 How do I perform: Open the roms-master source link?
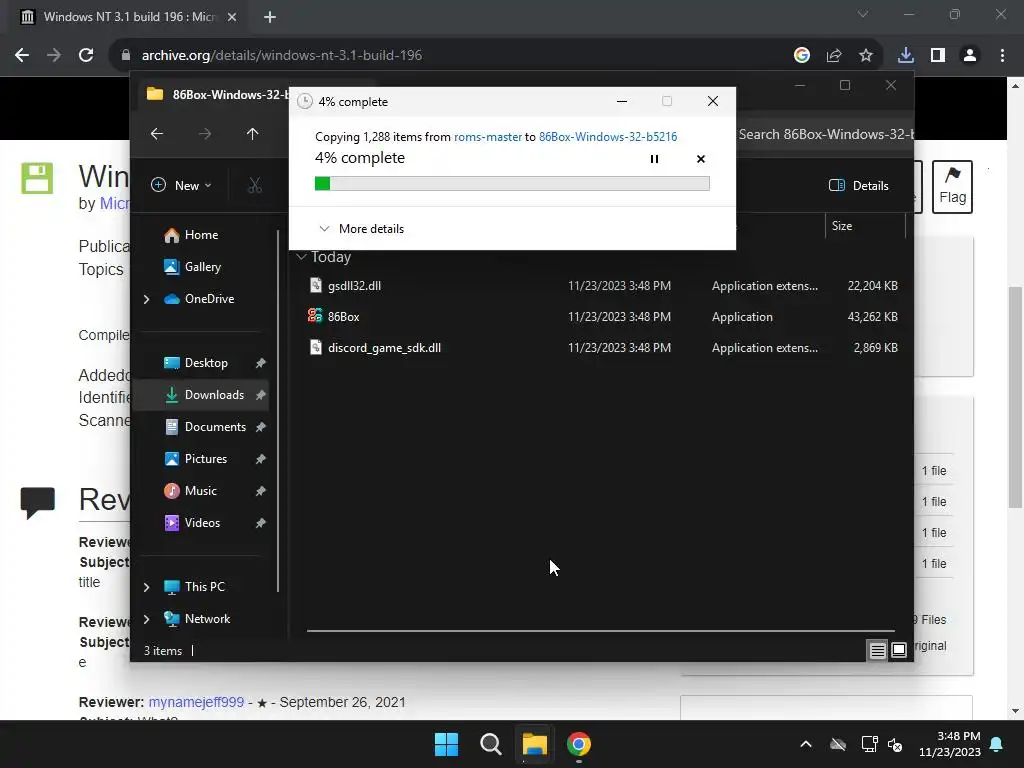point(488,136)
